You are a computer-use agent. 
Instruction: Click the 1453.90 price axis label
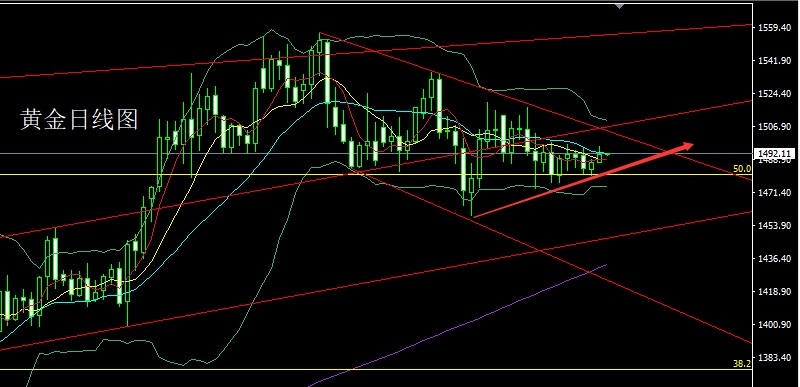pyautogui.click(x=774, y=225)
